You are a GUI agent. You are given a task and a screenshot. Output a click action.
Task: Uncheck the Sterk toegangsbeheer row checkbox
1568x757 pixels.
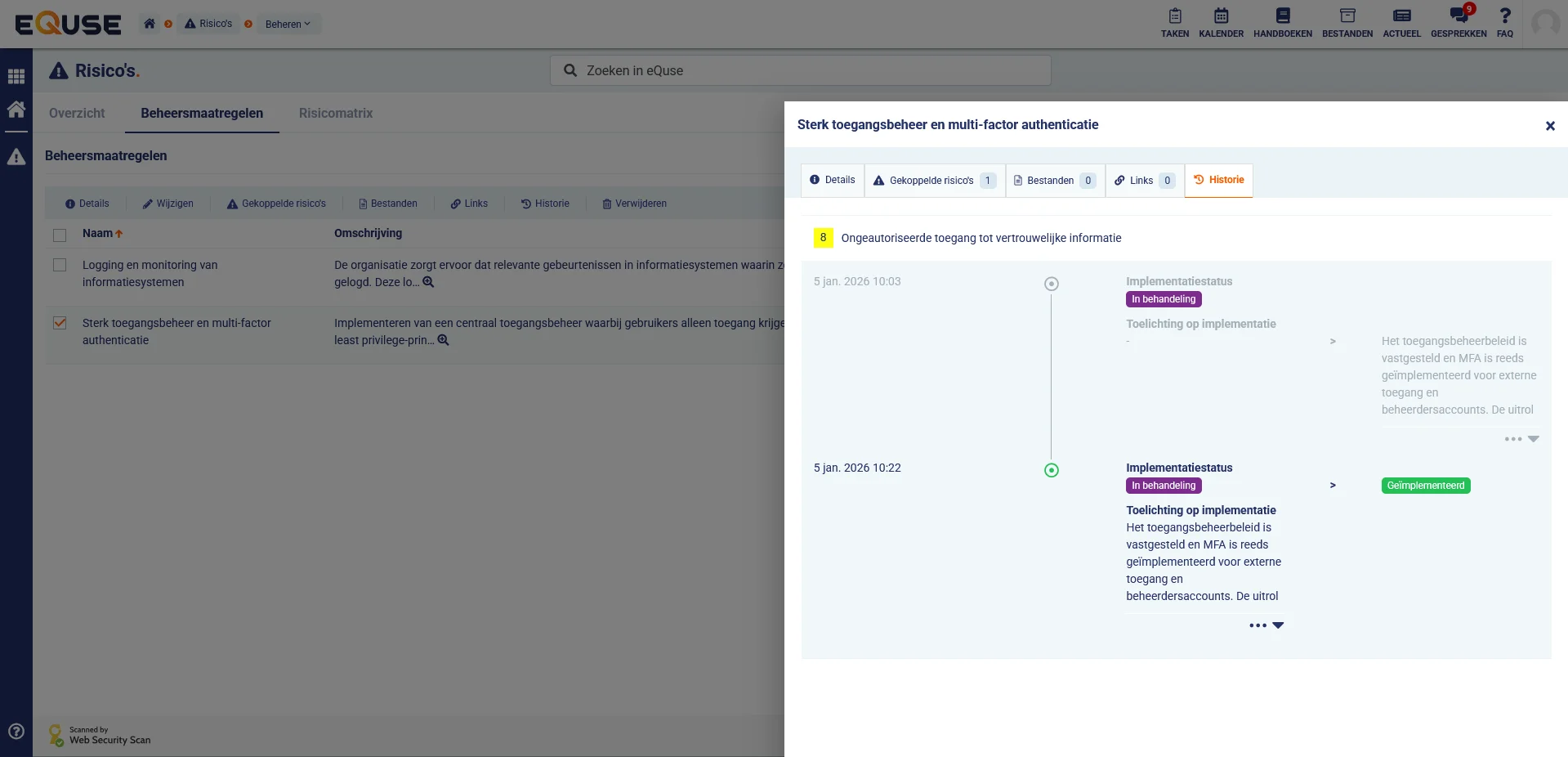[60, 323]
